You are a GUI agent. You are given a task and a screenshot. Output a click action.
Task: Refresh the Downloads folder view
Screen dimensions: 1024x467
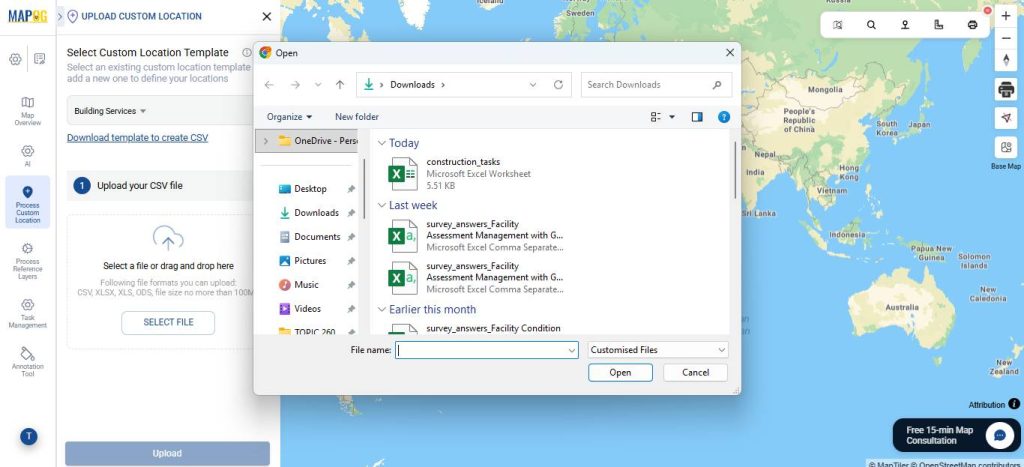(558, 85)
